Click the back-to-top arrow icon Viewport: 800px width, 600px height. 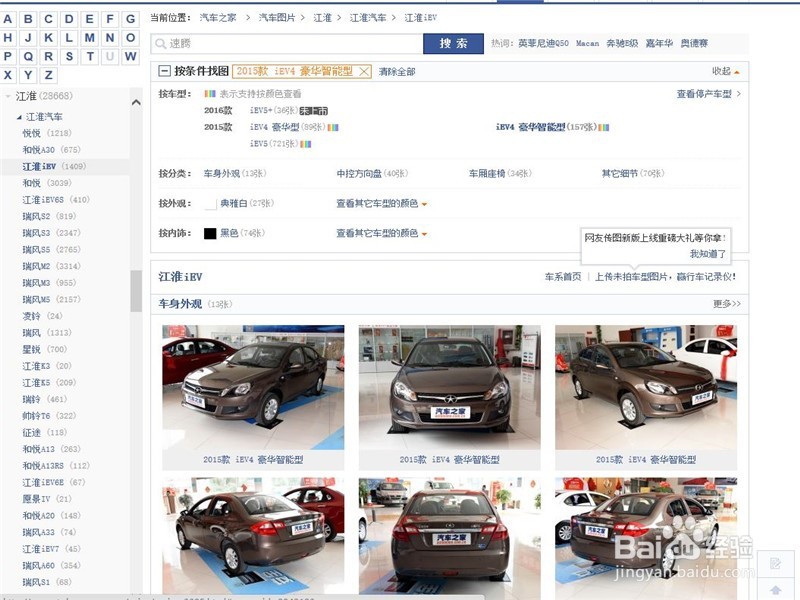coord(776,590)
